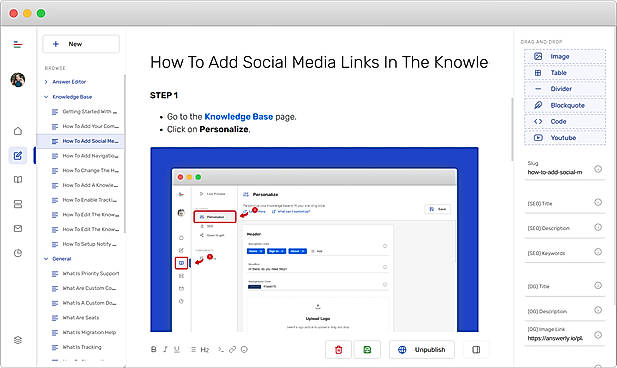Image resolution: width=617 pixels, height=368 pixels.
Task: Click the info icon next to [SEO] Keywords
Action: point(598,252)
